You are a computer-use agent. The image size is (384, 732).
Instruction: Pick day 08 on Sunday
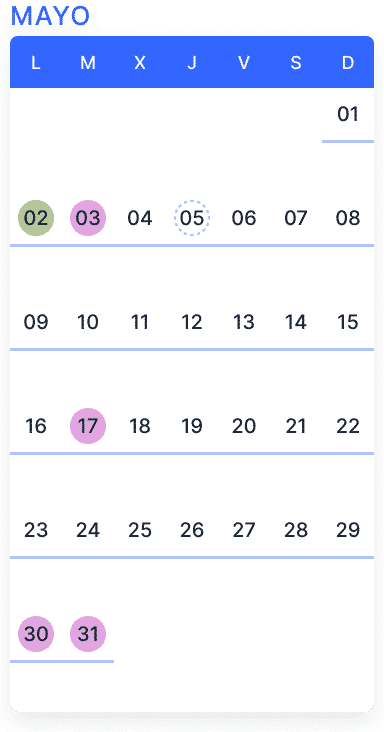pos(348,218)
